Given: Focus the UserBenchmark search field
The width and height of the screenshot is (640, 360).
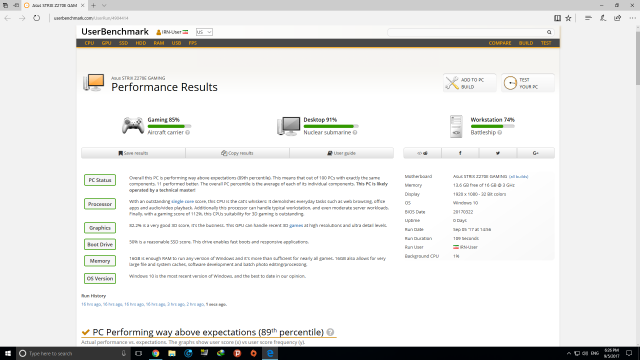Looking at the screenshot, I should (x=467, y=32).
